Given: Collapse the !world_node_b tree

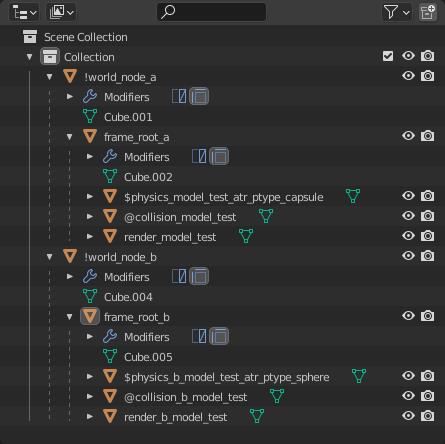Looking at the screenshot, I should pyautogui.click(x=49, y=257).
